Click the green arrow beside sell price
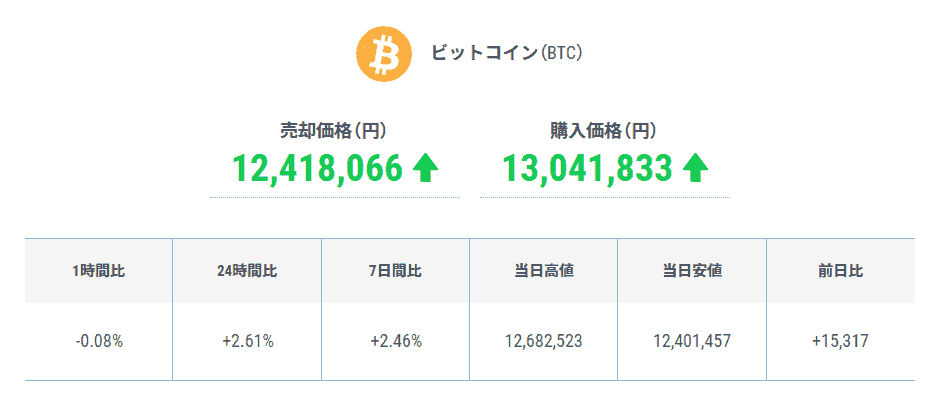 (x=425, y=168)
